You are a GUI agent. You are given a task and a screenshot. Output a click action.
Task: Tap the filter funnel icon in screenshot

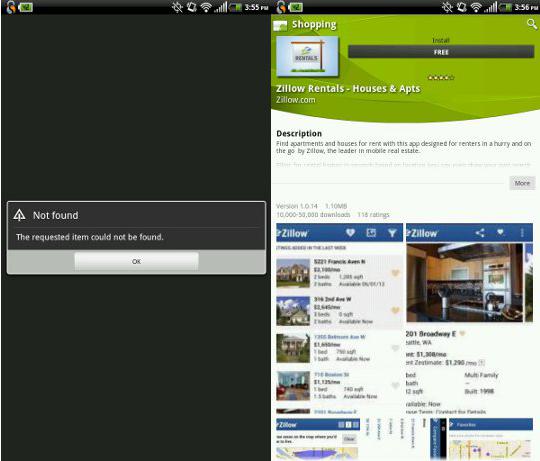coord(392,233)
